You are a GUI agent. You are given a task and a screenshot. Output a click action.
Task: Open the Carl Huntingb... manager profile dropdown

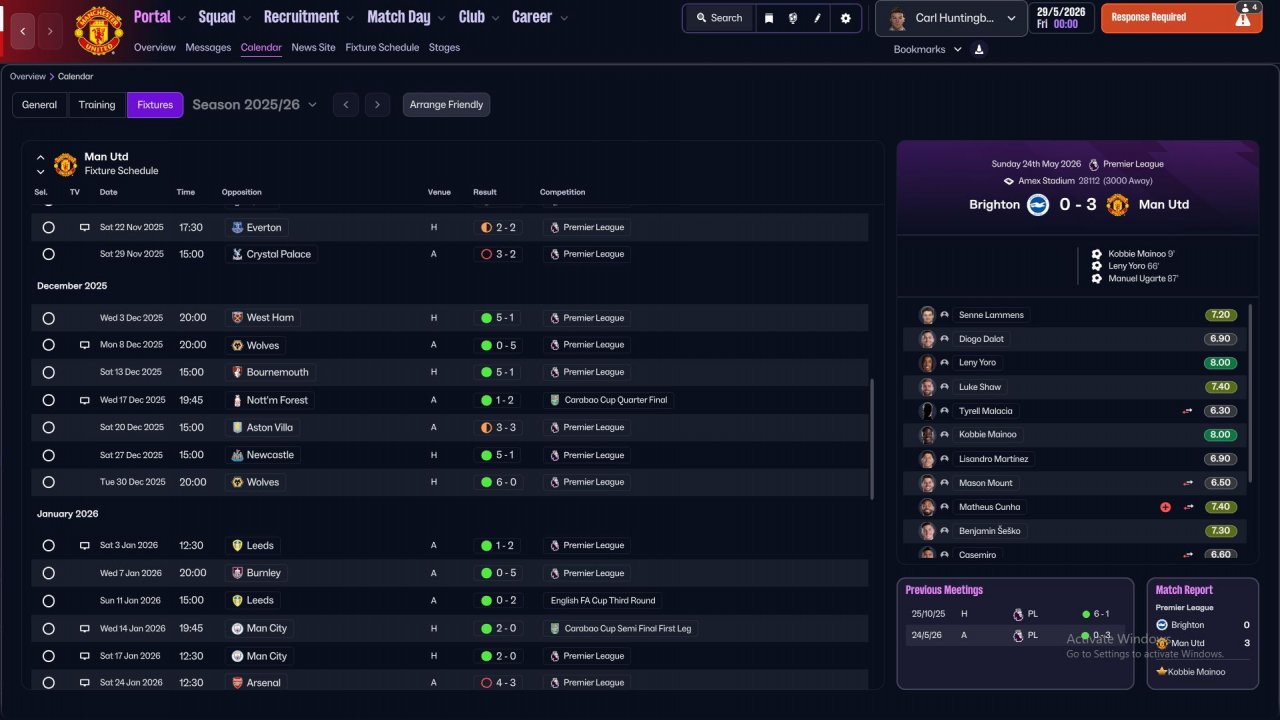pos(952,18)
